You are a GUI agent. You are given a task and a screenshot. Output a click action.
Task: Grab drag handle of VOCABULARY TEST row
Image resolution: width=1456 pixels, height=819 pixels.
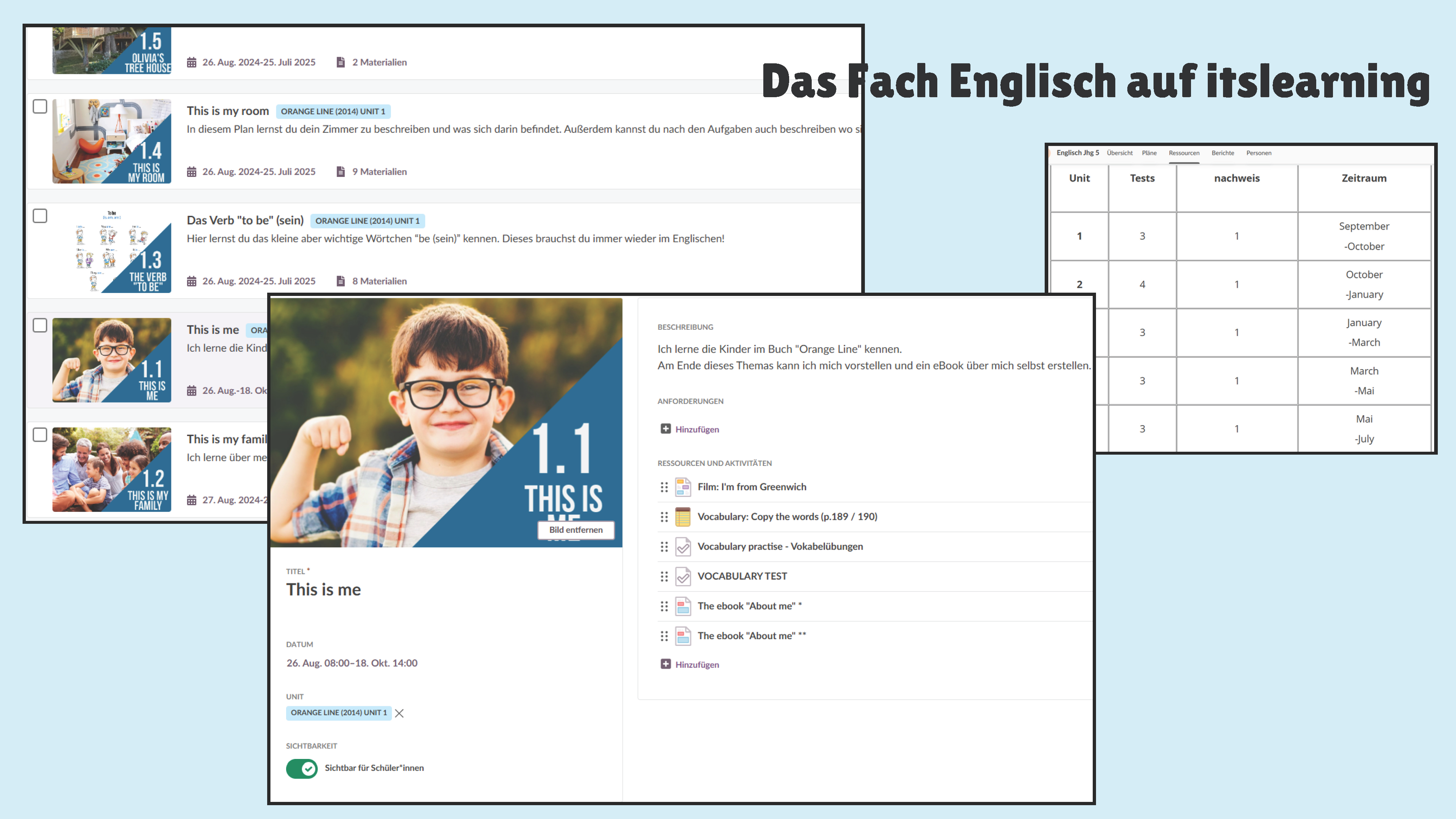[664, 577]
